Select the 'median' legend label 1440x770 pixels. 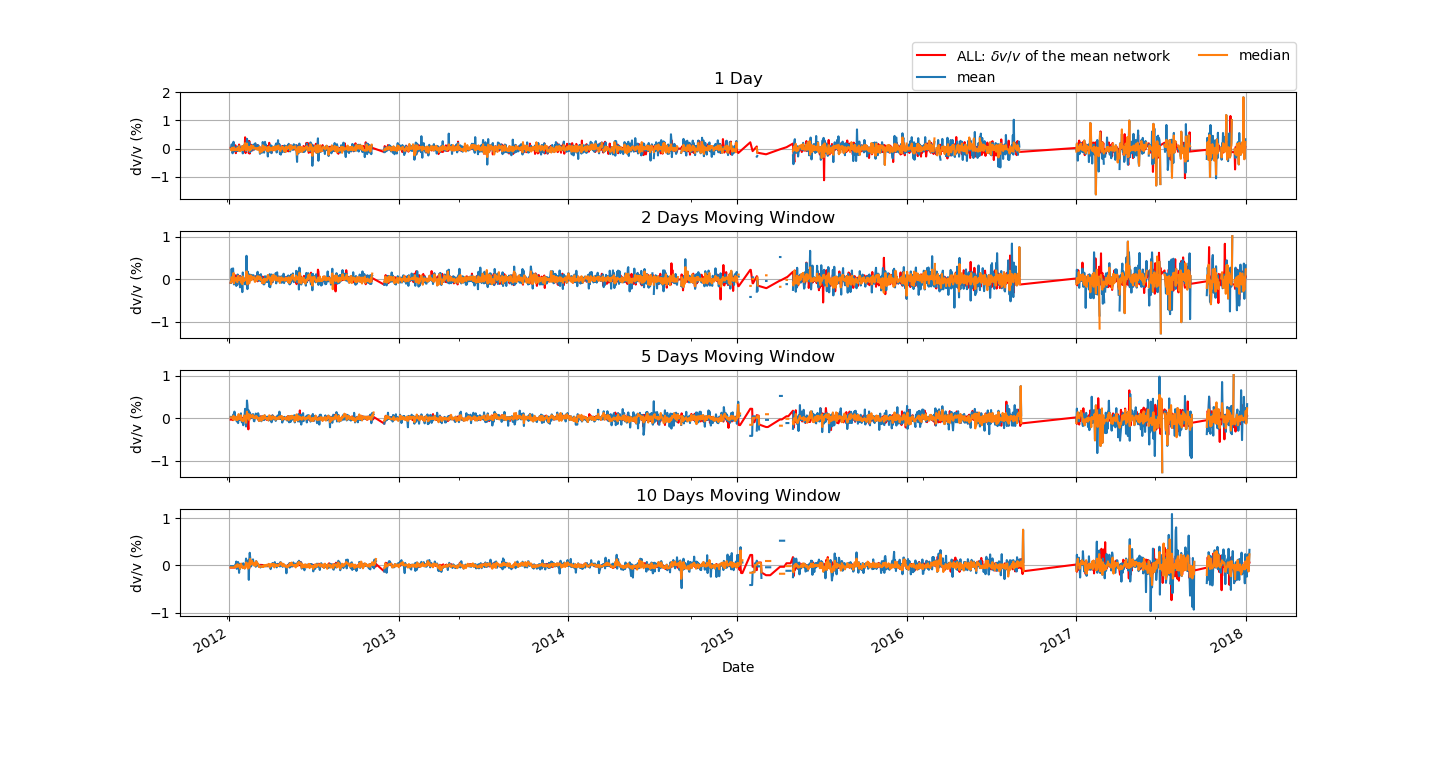[x=1264, y=56]
